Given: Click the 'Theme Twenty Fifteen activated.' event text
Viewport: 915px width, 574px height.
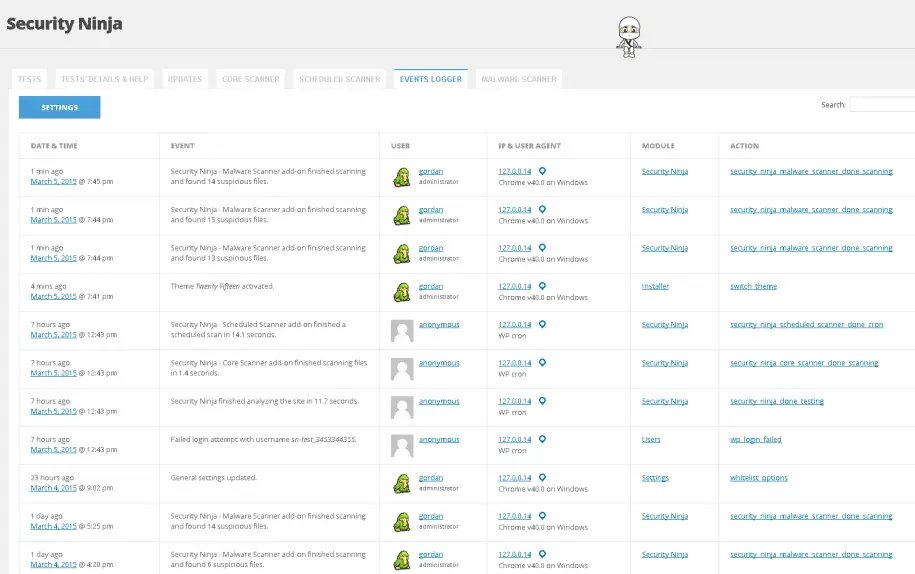Looking at the screenshot, I should pyautogui.click(x=222, y=286).
